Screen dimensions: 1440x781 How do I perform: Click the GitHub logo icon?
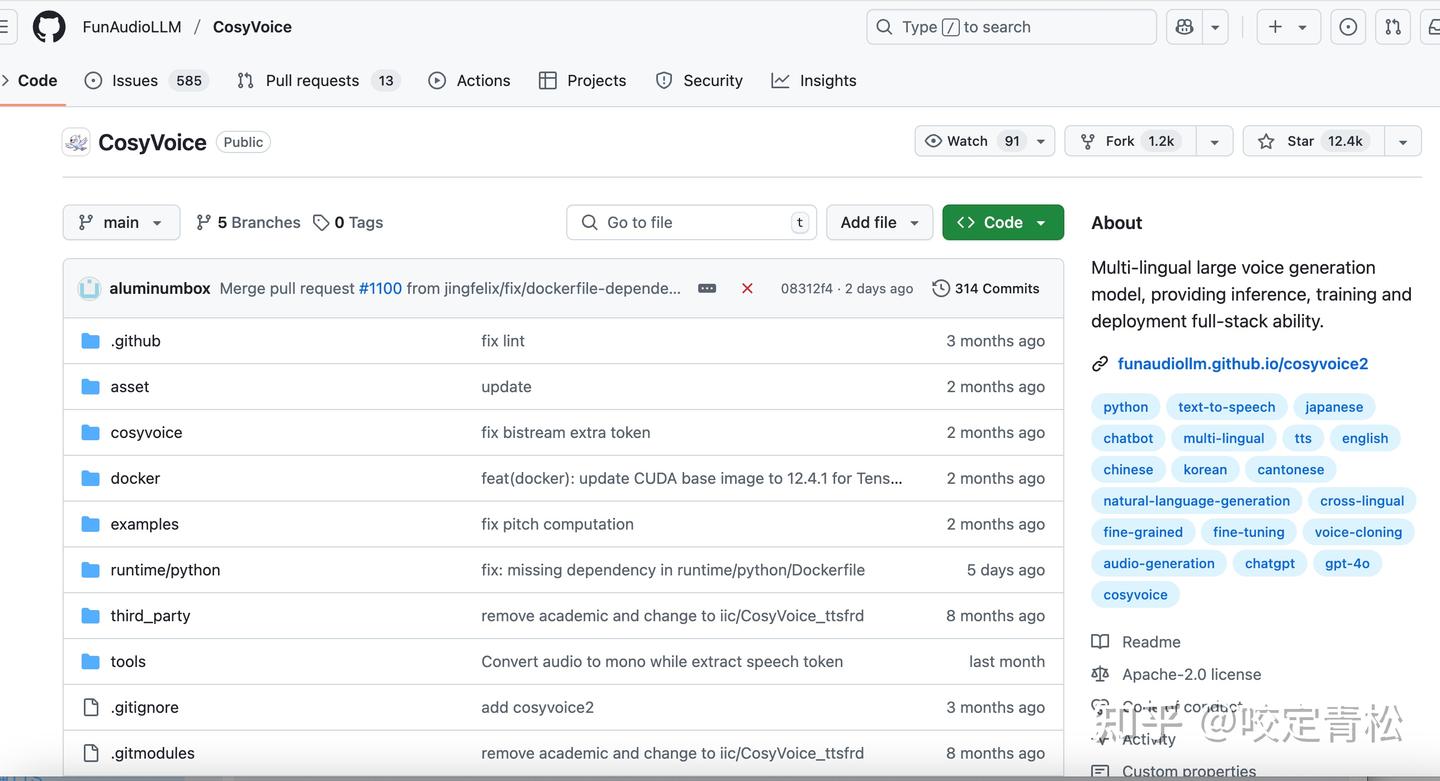click(49, 27)
